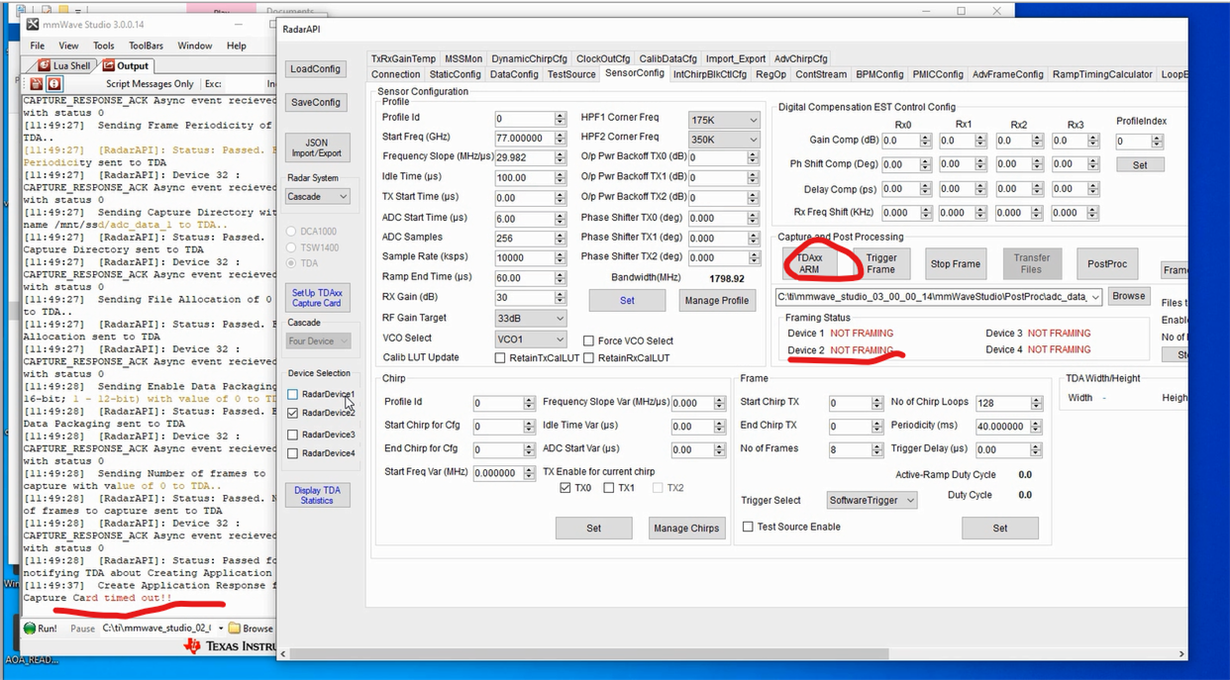The width and height of the screenshot is (1230, 680).
Task: Enable the RadarDevice1 checkbox
Action: [293, 395]
